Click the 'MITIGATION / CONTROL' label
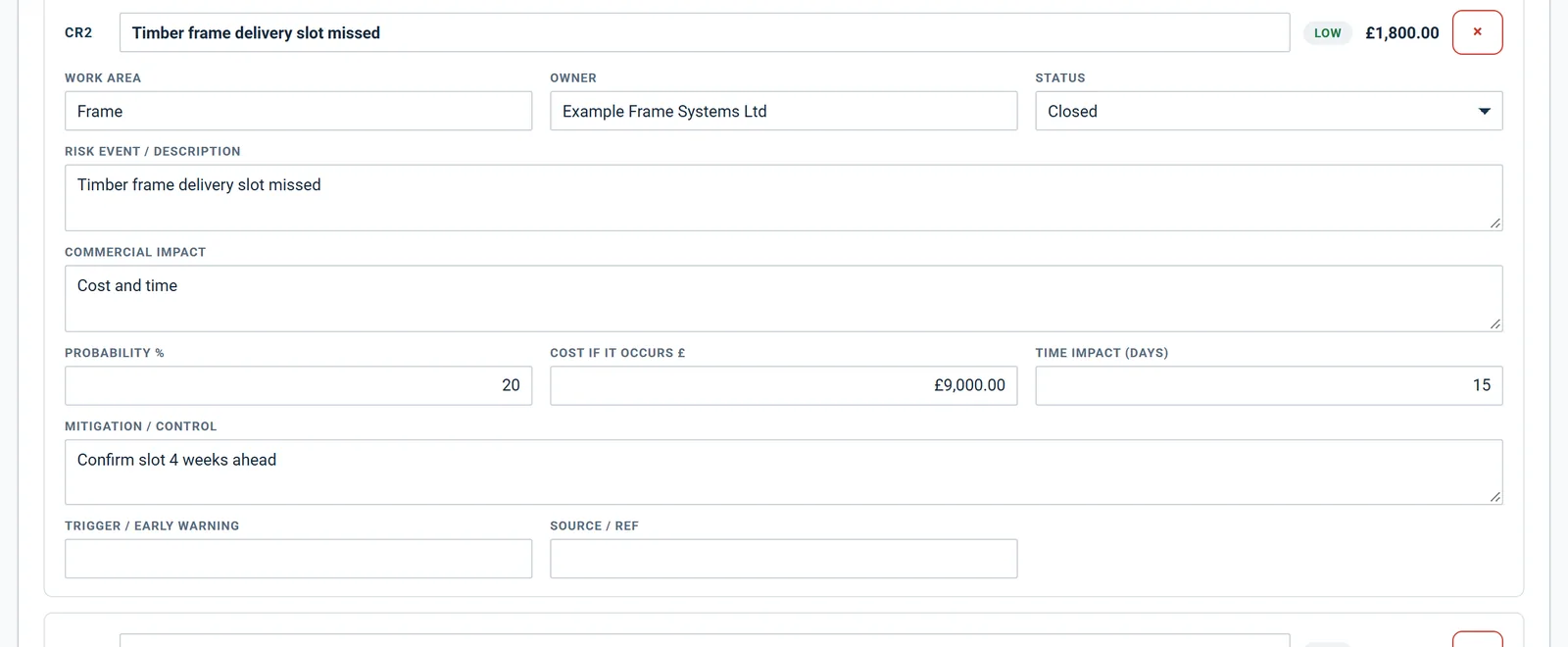 [141, 426]
